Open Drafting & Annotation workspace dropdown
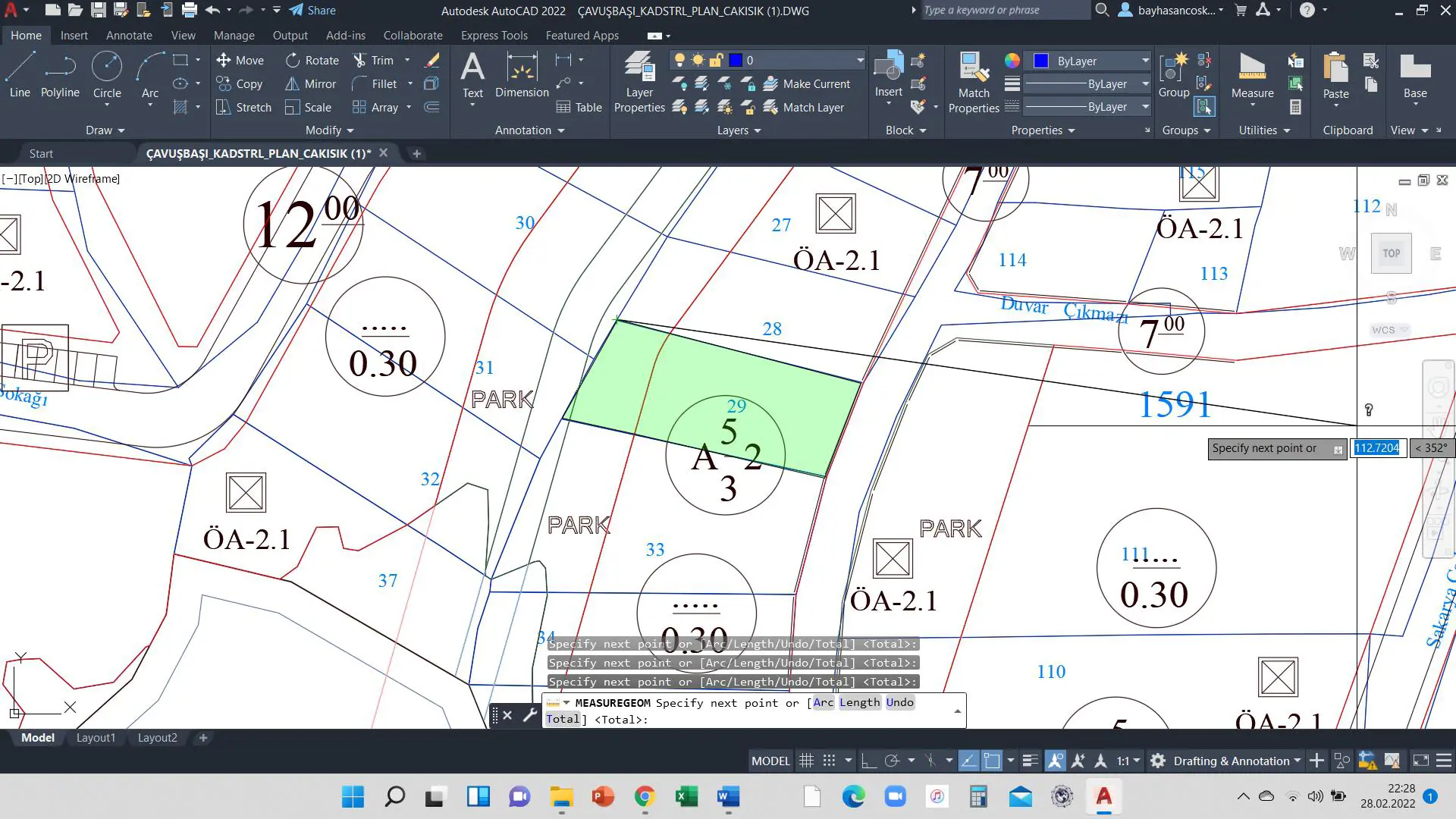This screenshot has height=819, width=1456. [x=1237, y=761]
